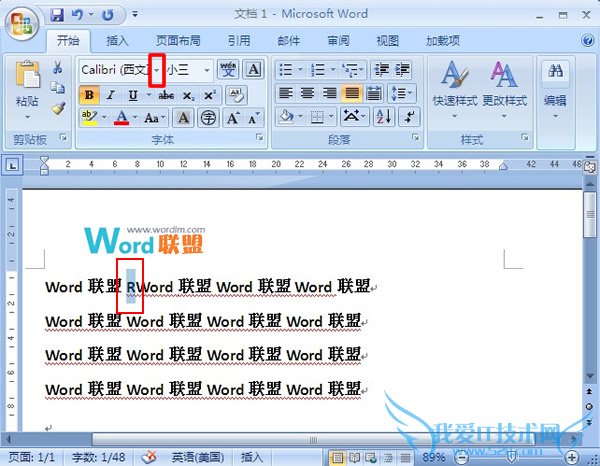This screenshot has height=466, width=600.
Task: Toggle subscript formatting
Action: (x=188, y=96)
